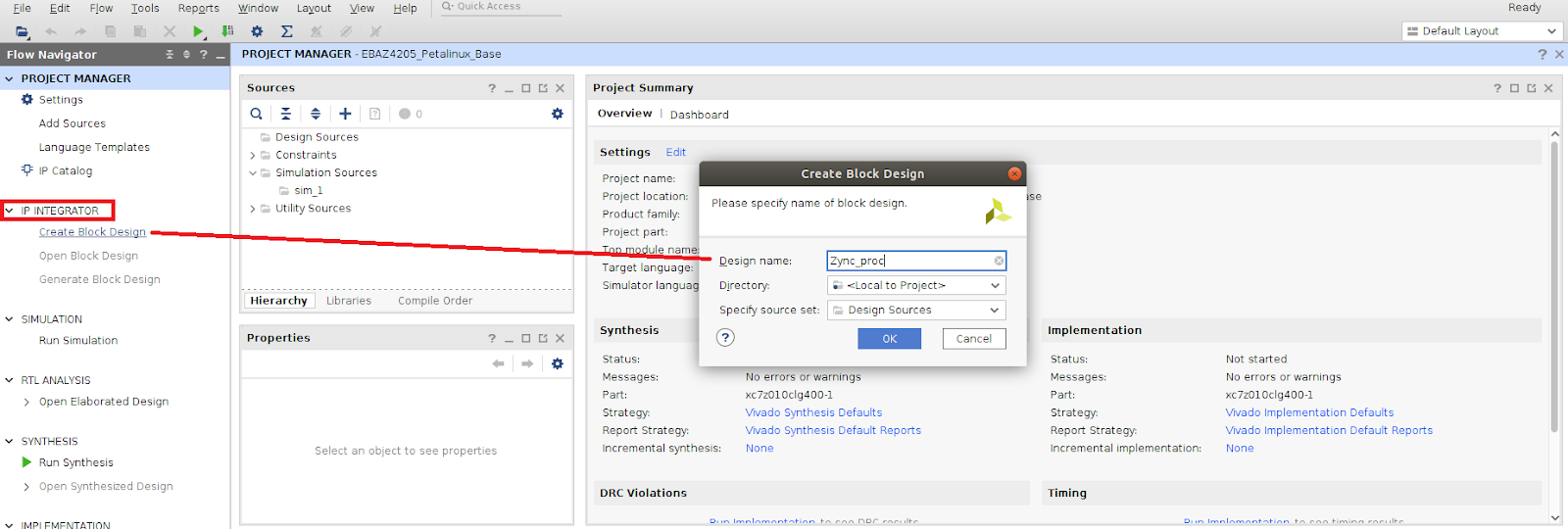Collapse the SYNTHESIS section
The image size is (1568, 529).
(10, 442)
